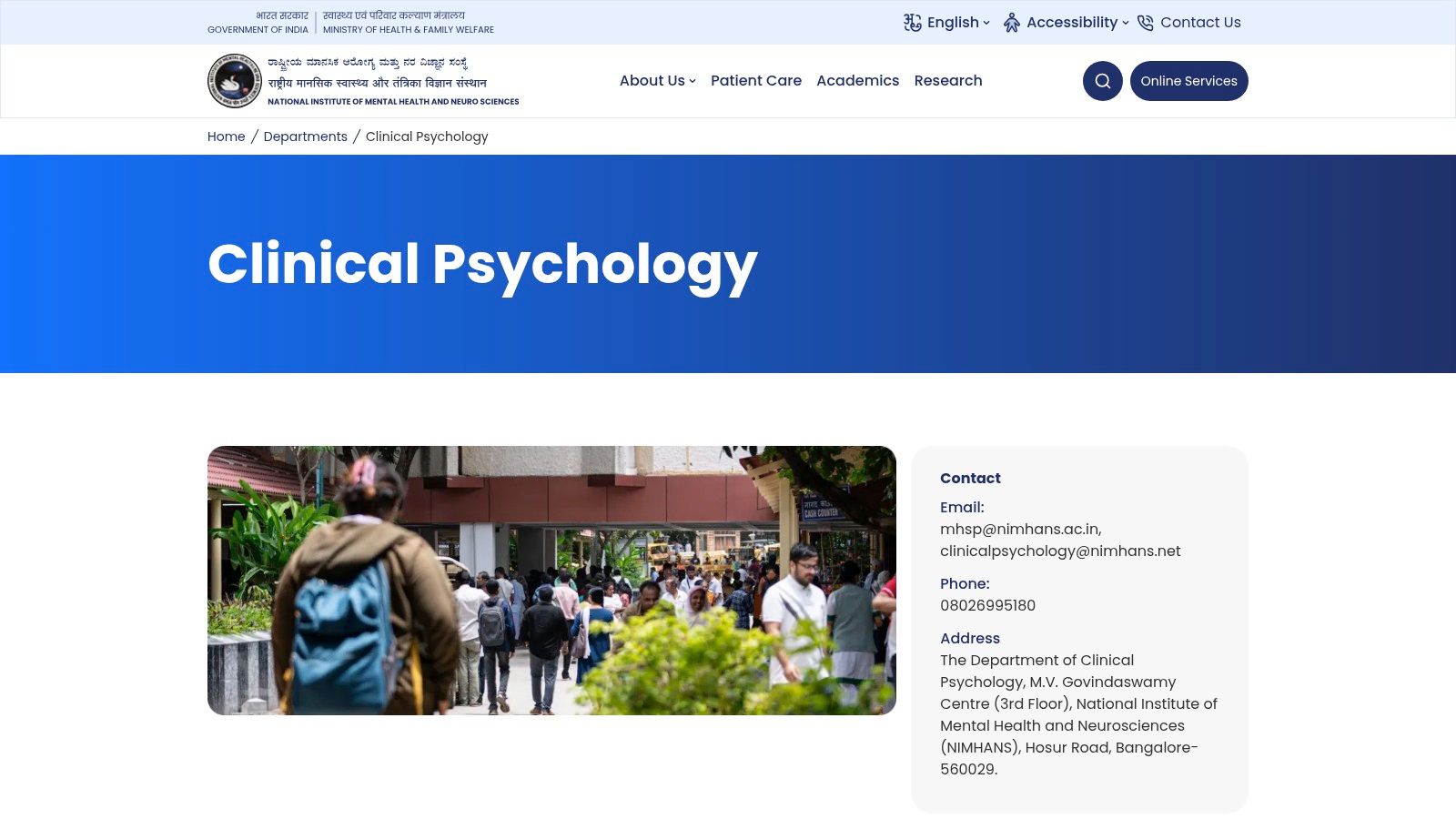
Task: Click the language translate icon
Action: [x=912, y=23]
